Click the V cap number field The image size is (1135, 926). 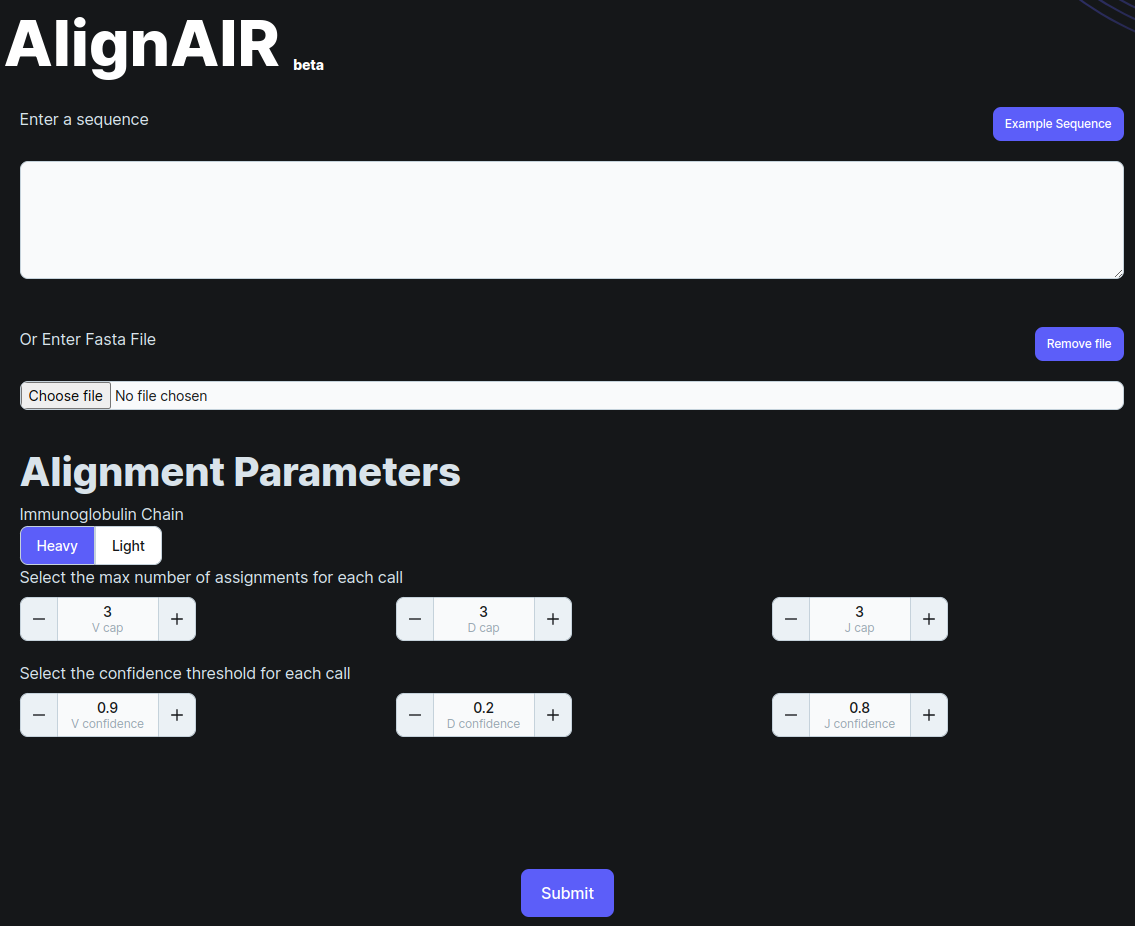click(x=108, y=613)
